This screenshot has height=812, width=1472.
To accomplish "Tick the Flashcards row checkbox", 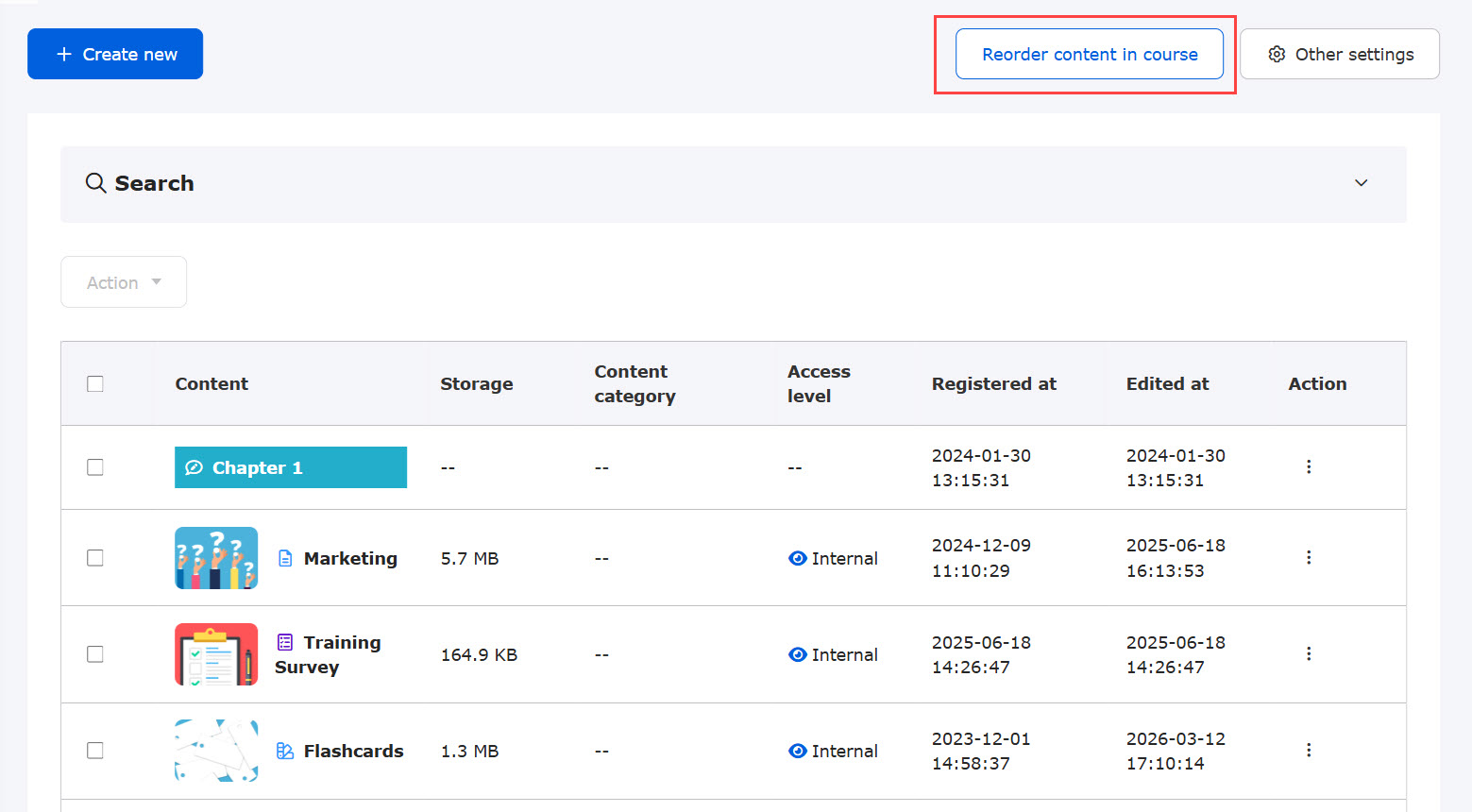I will coord(95,751).
